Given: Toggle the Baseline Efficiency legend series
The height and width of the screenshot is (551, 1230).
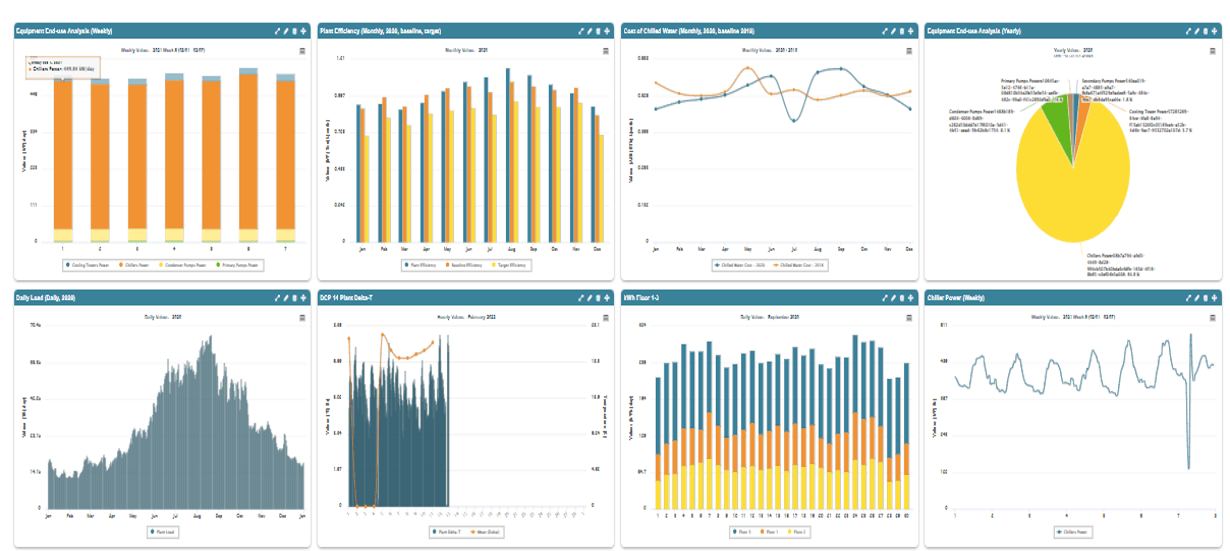Looking at the screenshot, I should (464, 265).
